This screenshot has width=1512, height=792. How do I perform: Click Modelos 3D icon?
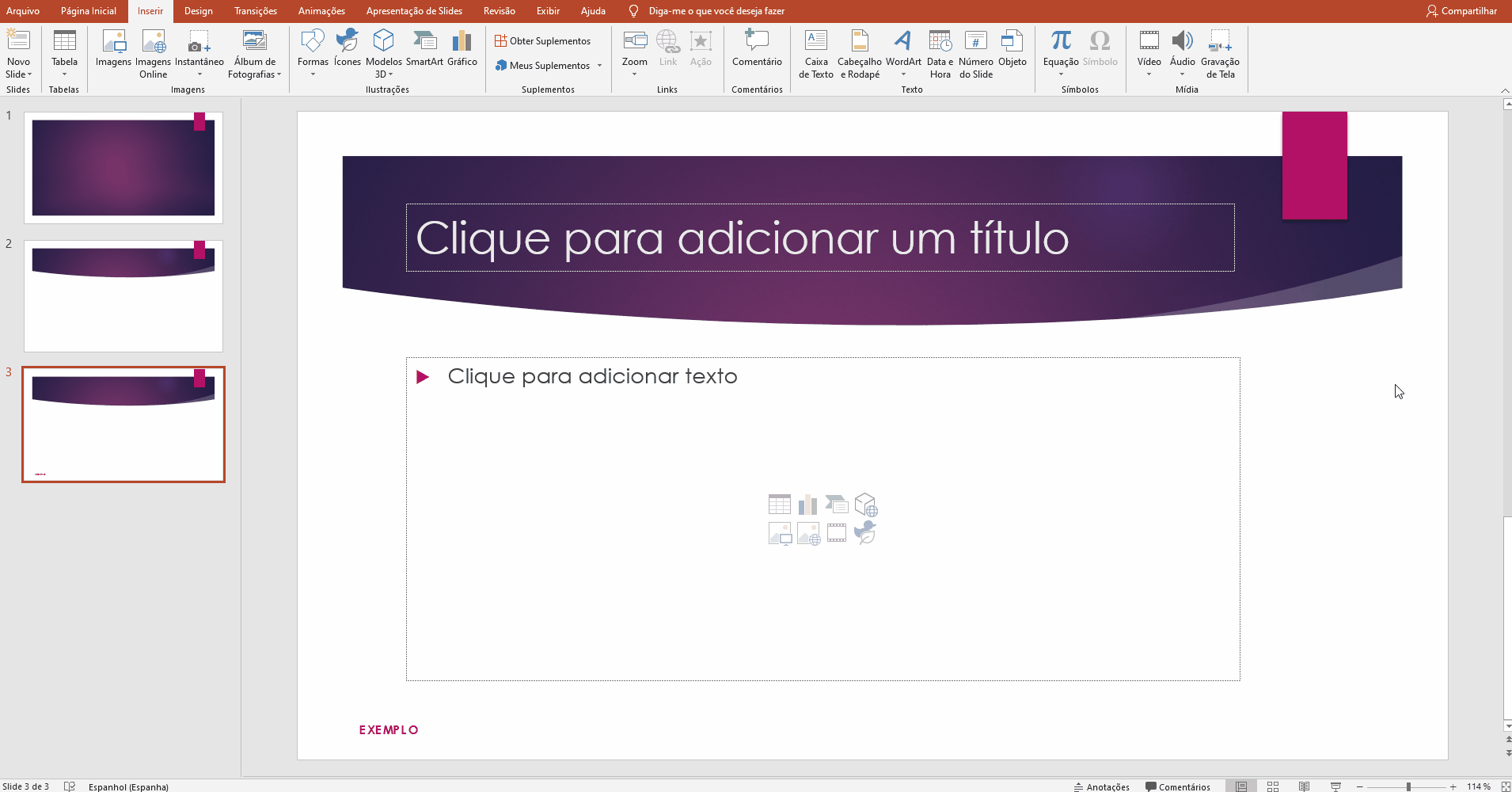click(384, 40)
